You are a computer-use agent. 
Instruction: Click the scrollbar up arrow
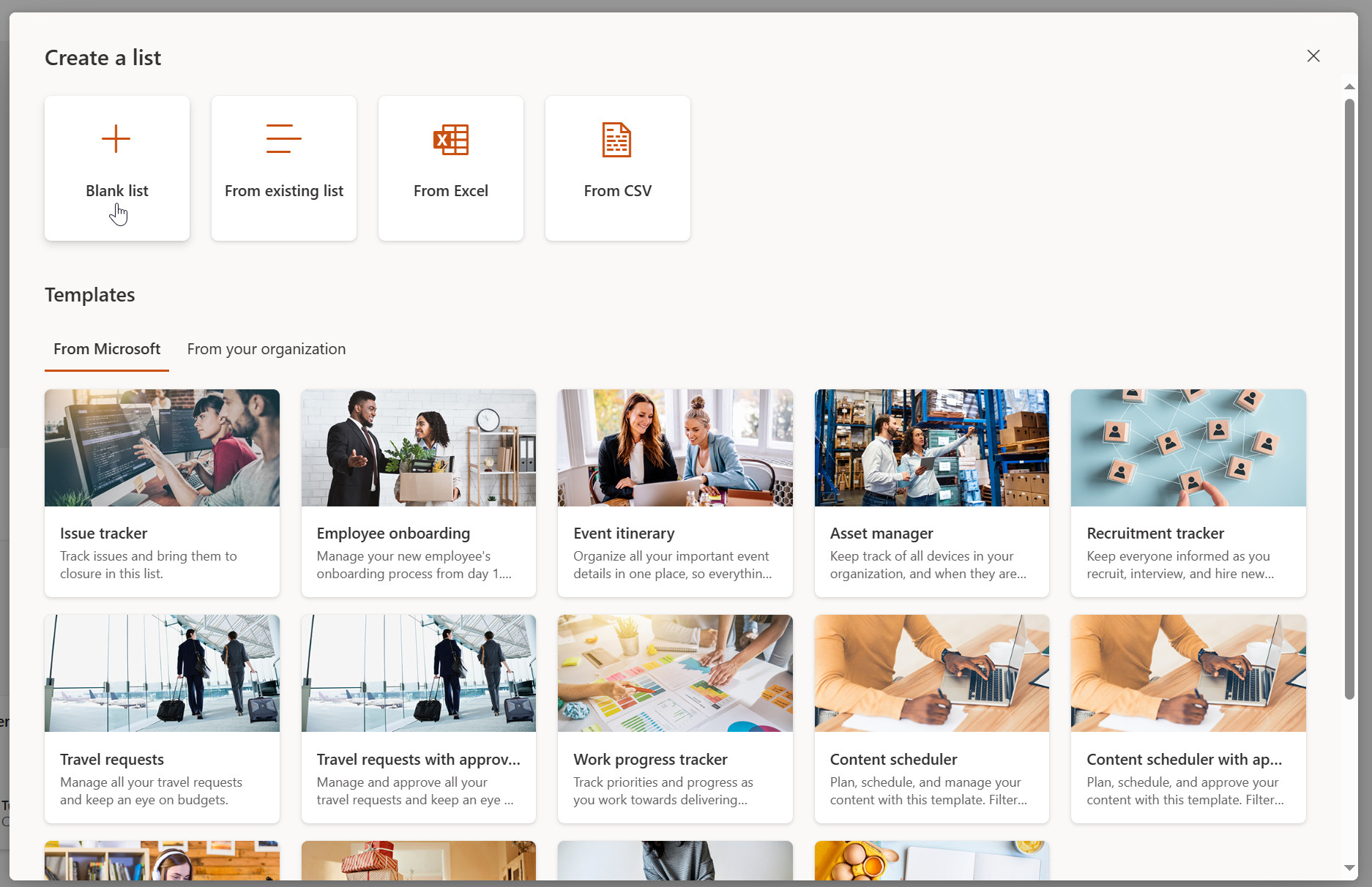coord(1349,86)
